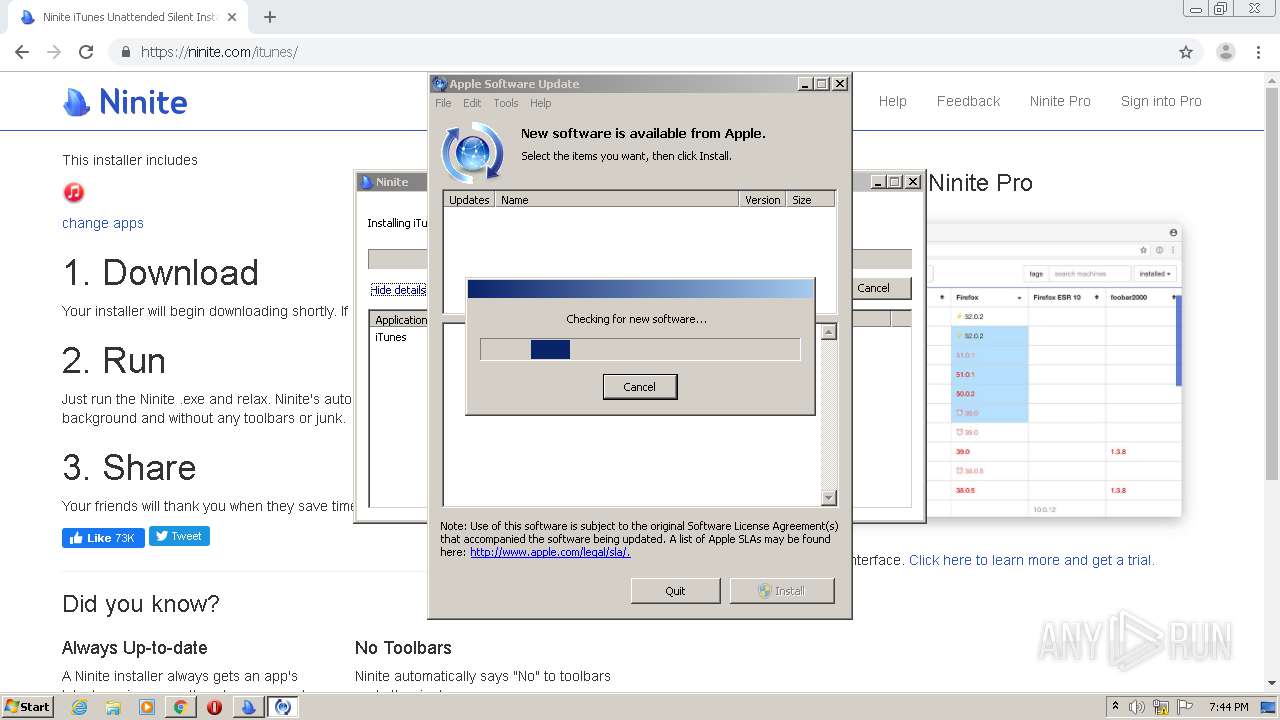1280x720 pixels.
Task: Open Help link in Ninite site header
Action: click(x=892, y=101)
